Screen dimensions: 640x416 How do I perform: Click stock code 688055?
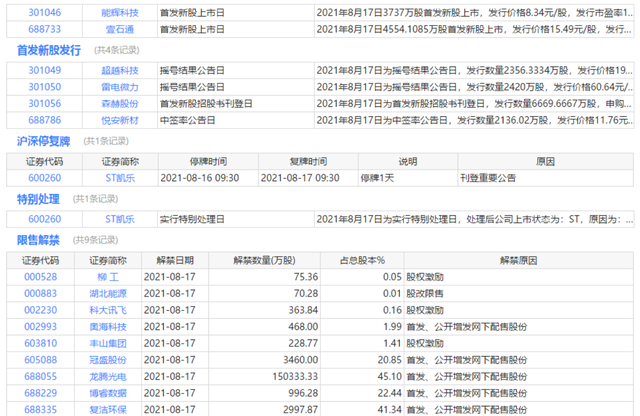[x=40, y=376]
